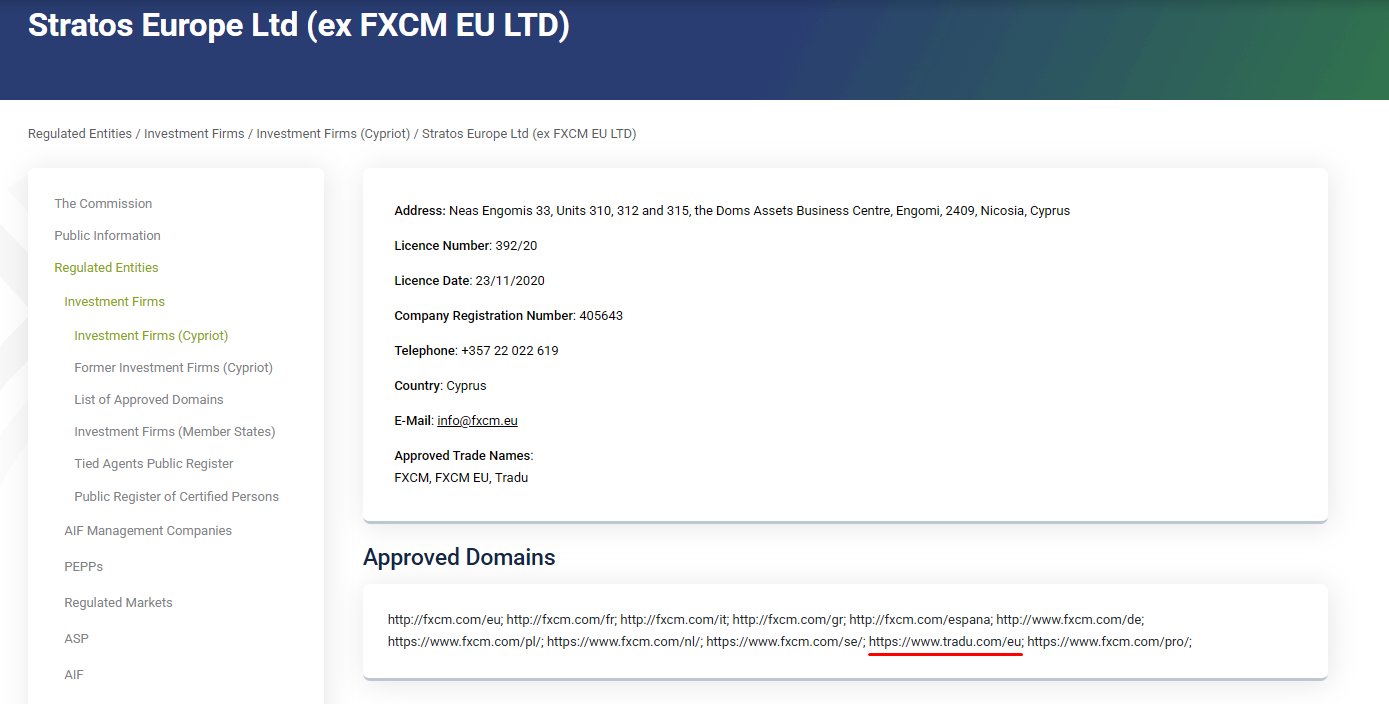Open 'PEPPs' sidebar item

pos(83,567)
